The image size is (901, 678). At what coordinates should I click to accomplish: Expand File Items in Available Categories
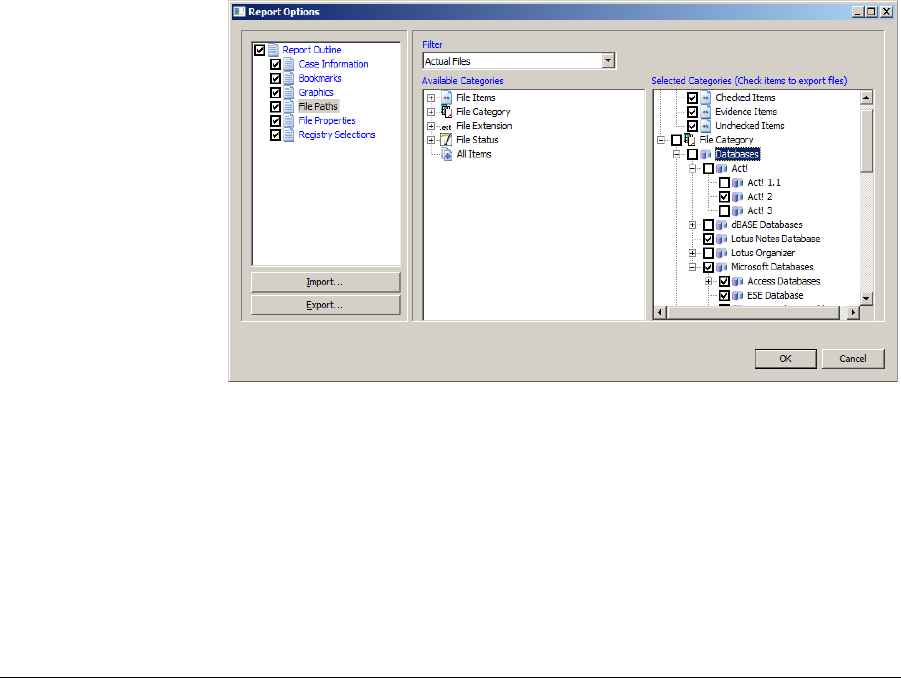(x=430, y=98)
